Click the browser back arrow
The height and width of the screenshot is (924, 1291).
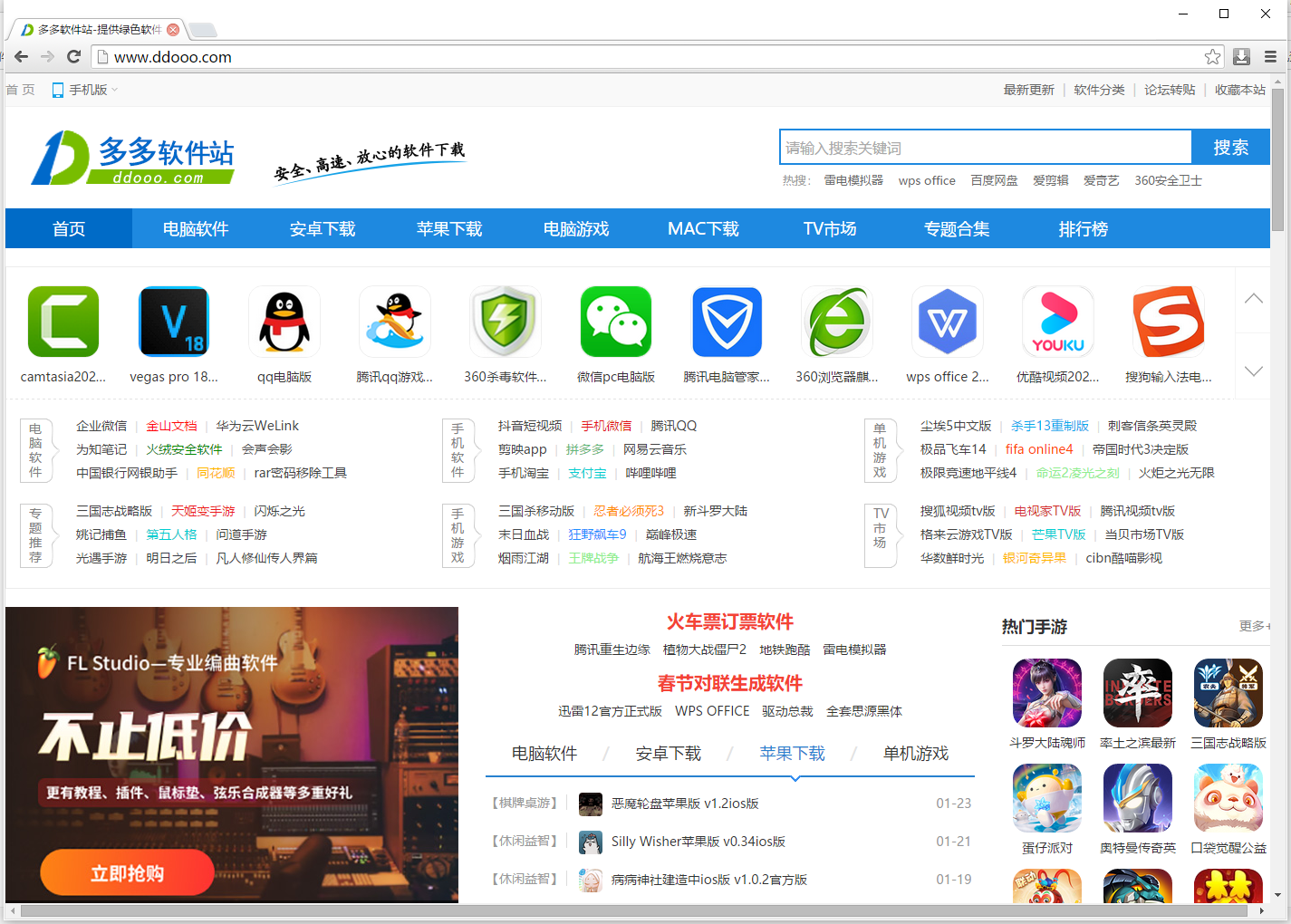(x=21, y=56)
